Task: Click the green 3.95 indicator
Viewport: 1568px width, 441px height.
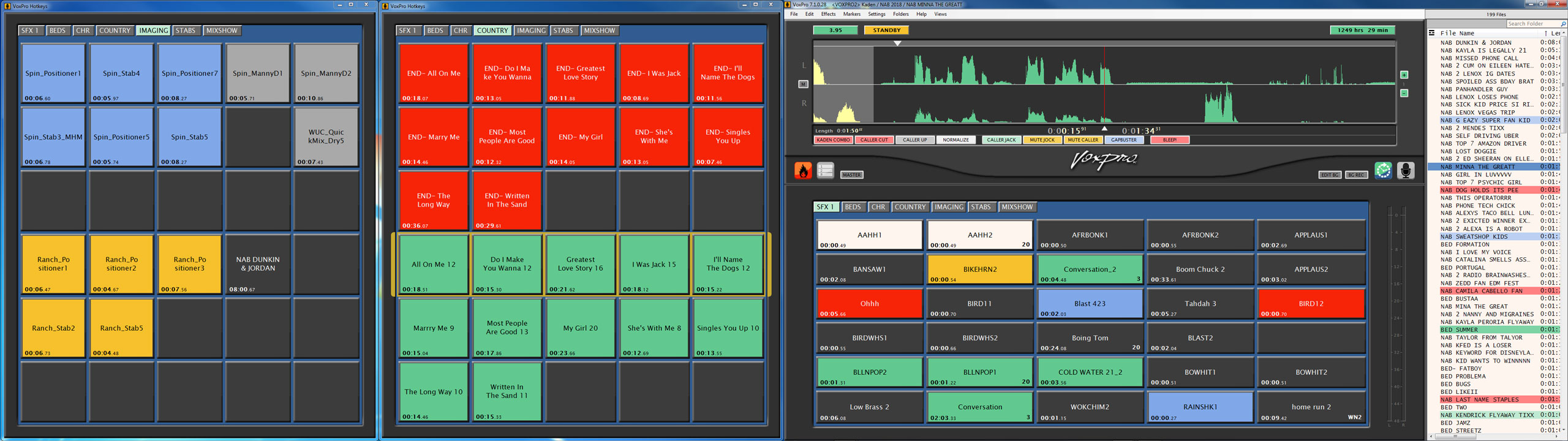Action: tap(835, 30)
